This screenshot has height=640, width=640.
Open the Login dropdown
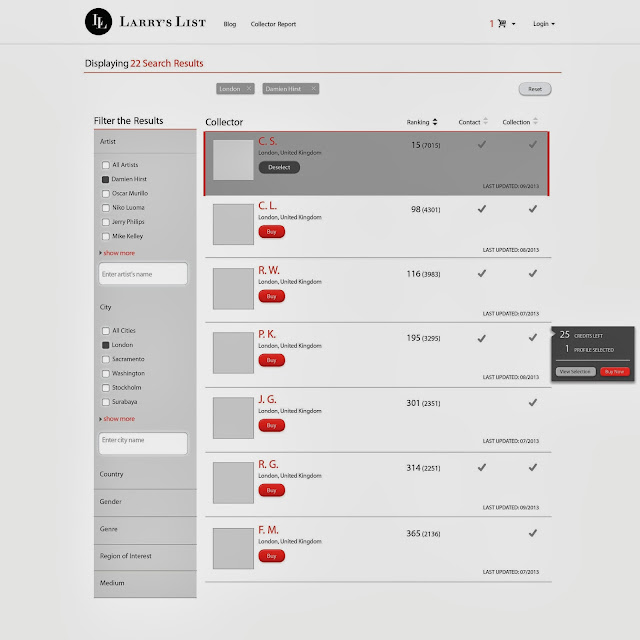point(544,24)
